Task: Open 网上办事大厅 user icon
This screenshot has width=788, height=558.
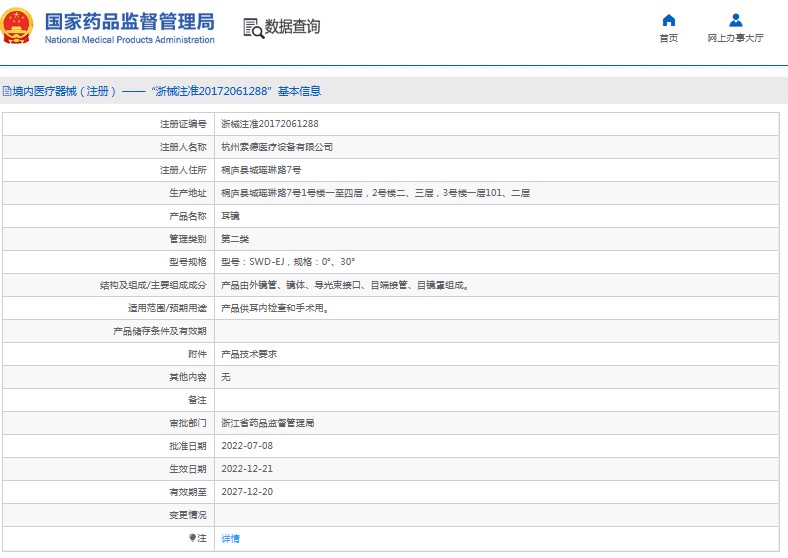Action: click(735, 20)
